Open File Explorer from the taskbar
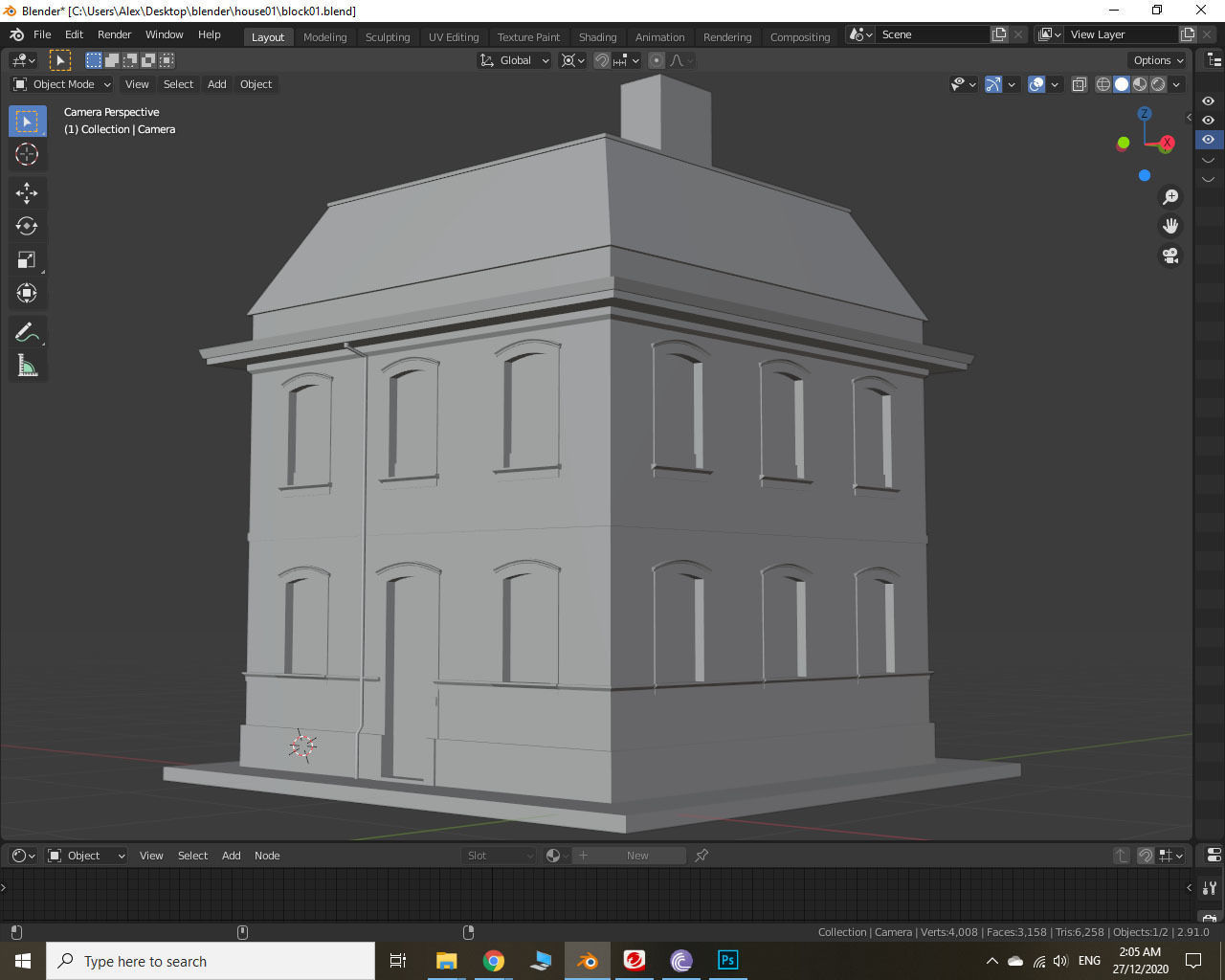This screenshot has width=1225, height=980. click(447, 960)
